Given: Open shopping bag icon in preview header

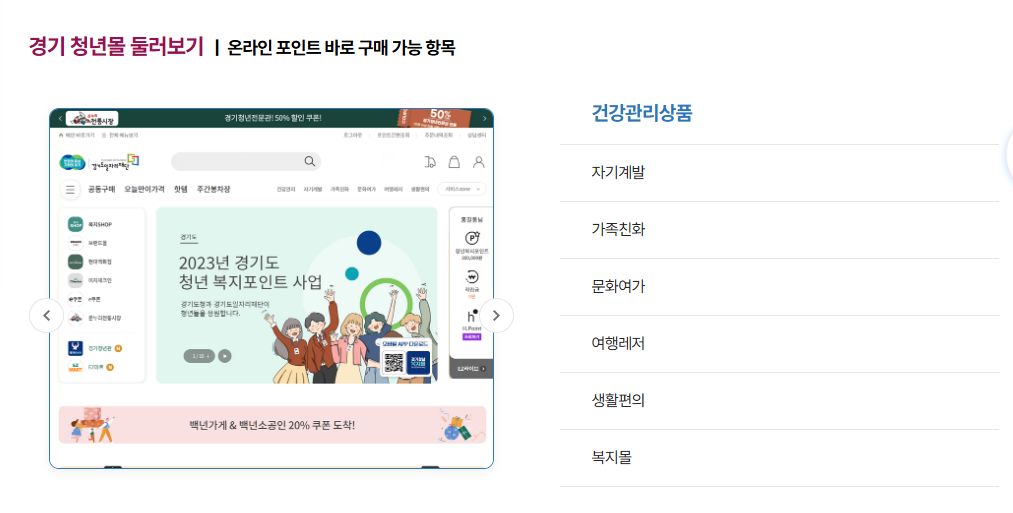Looking at the screenshot, I should click(x=454, y=162).
